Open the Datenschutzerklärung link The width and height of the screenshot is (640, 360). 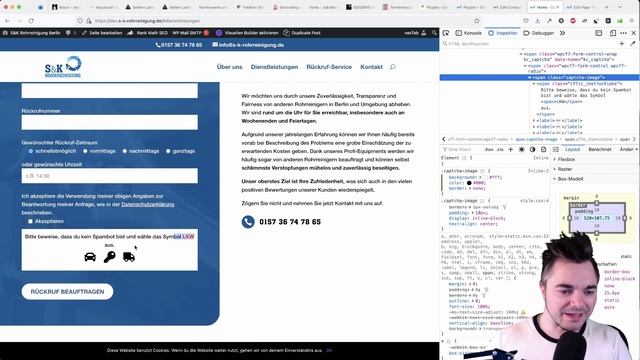point(148,204)
